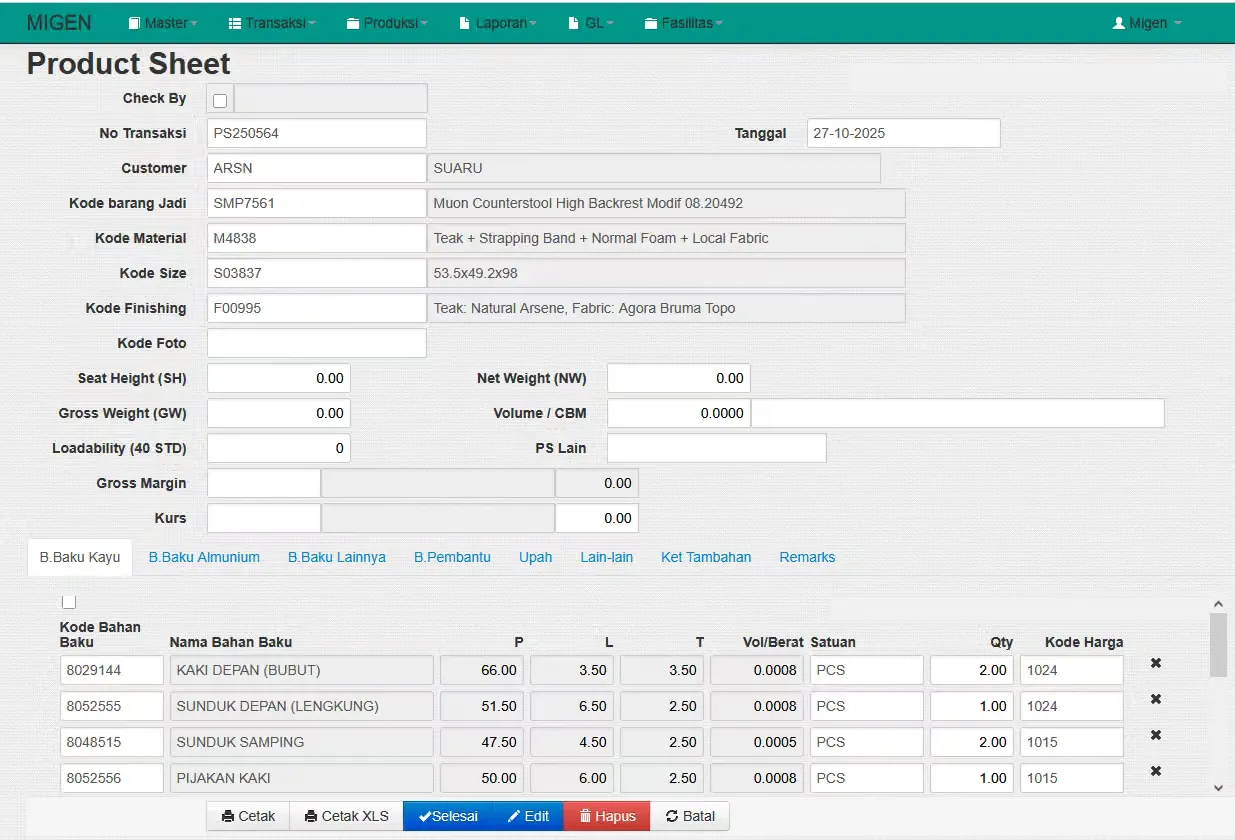This screenshot has height=840, width=1235.
Task: Go to the Lain-lain tab
Action: coord(606,557)
